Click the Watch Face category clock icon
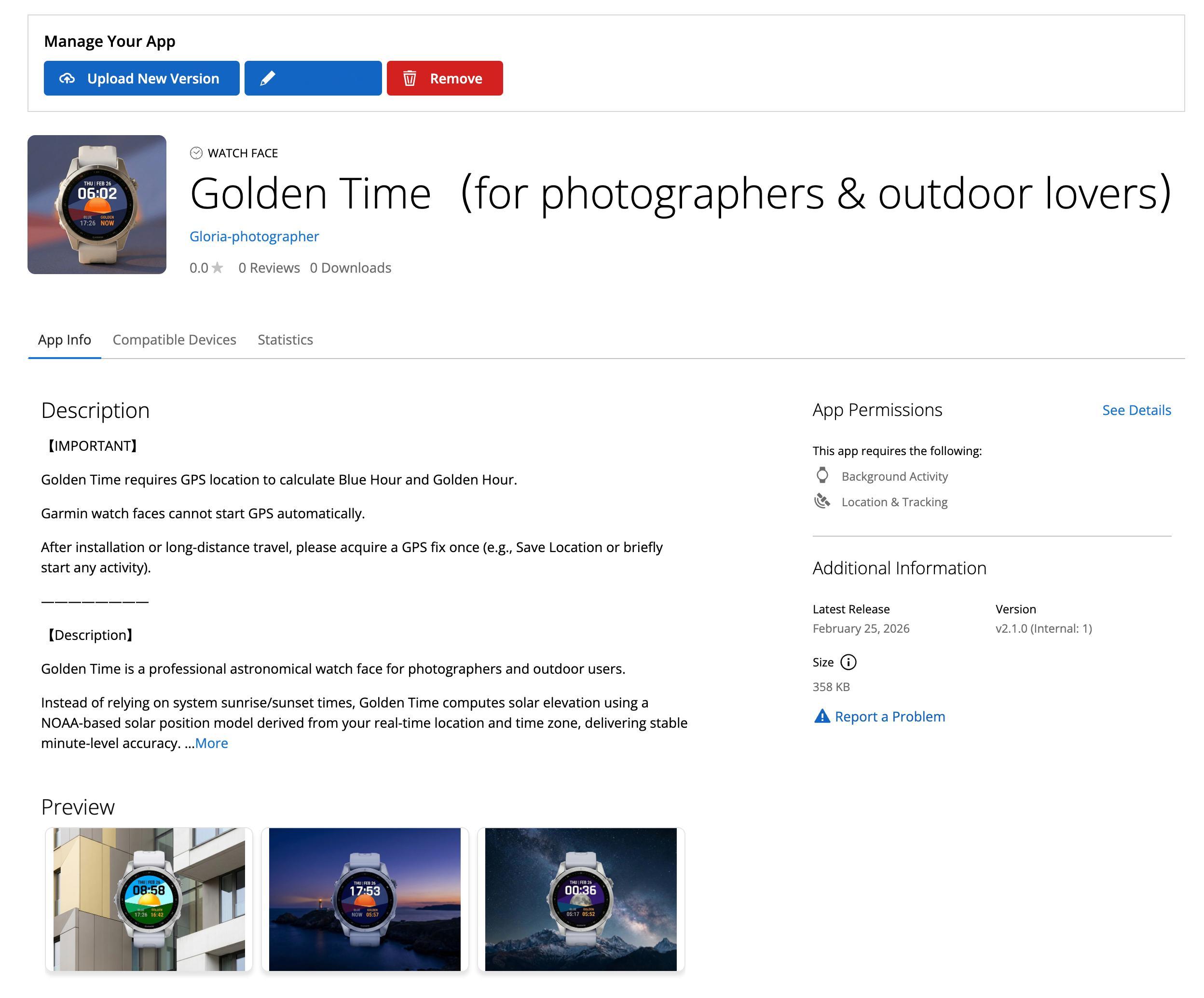 click(196, 153)
